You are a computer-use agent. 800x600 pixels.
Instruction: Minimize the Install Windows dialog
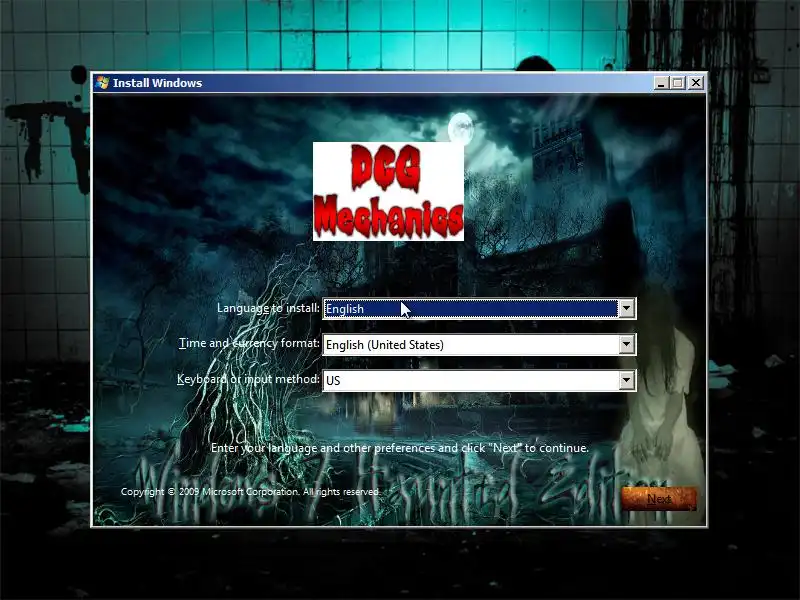[661, 83]
